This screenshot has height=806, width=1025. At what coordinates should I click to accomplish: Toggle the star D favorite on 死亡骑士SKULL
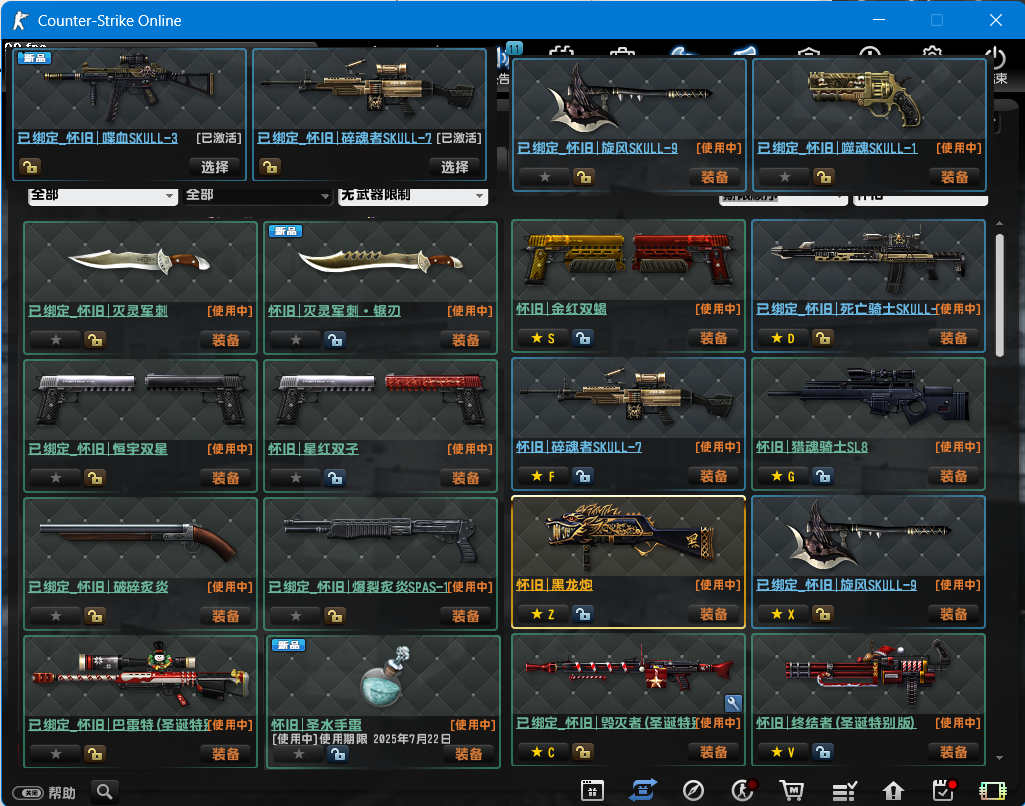[x=783, y=338]
